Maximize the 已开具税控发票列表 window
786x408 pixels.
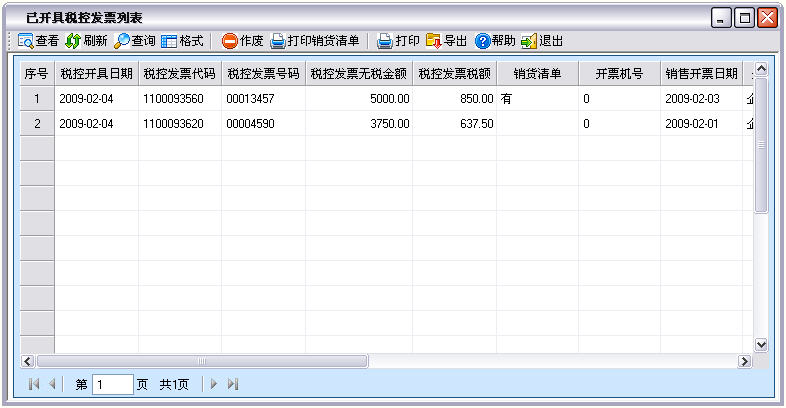tap(744, 18)
